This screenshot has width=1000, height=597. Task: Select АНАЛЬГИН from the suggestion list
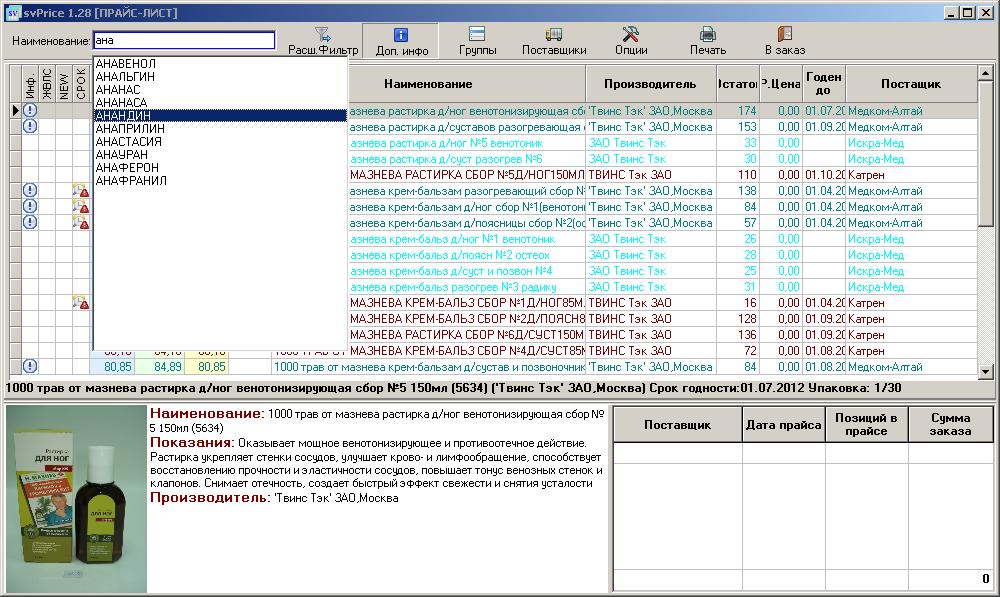click(x=126, y=77)
